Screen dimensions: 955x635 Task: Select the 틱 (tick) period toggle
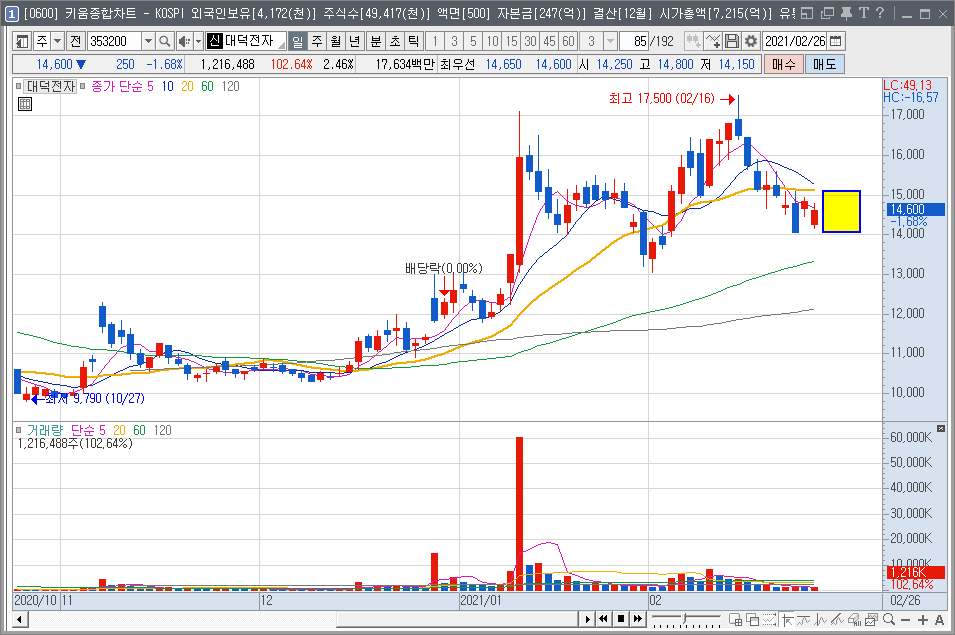click(414, 41)
